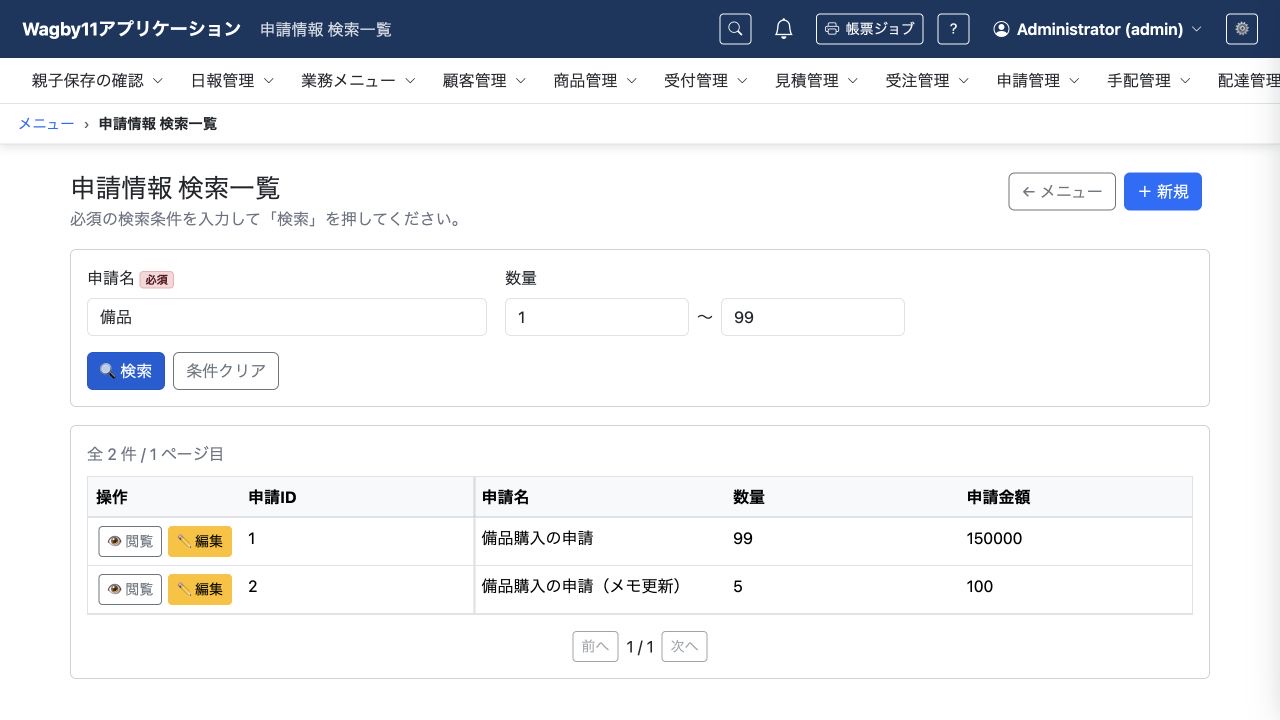The image size is (1280, 720).
Task: View the 備品購入の申請 row with ID 1
Action: click(x=130, y=541)
